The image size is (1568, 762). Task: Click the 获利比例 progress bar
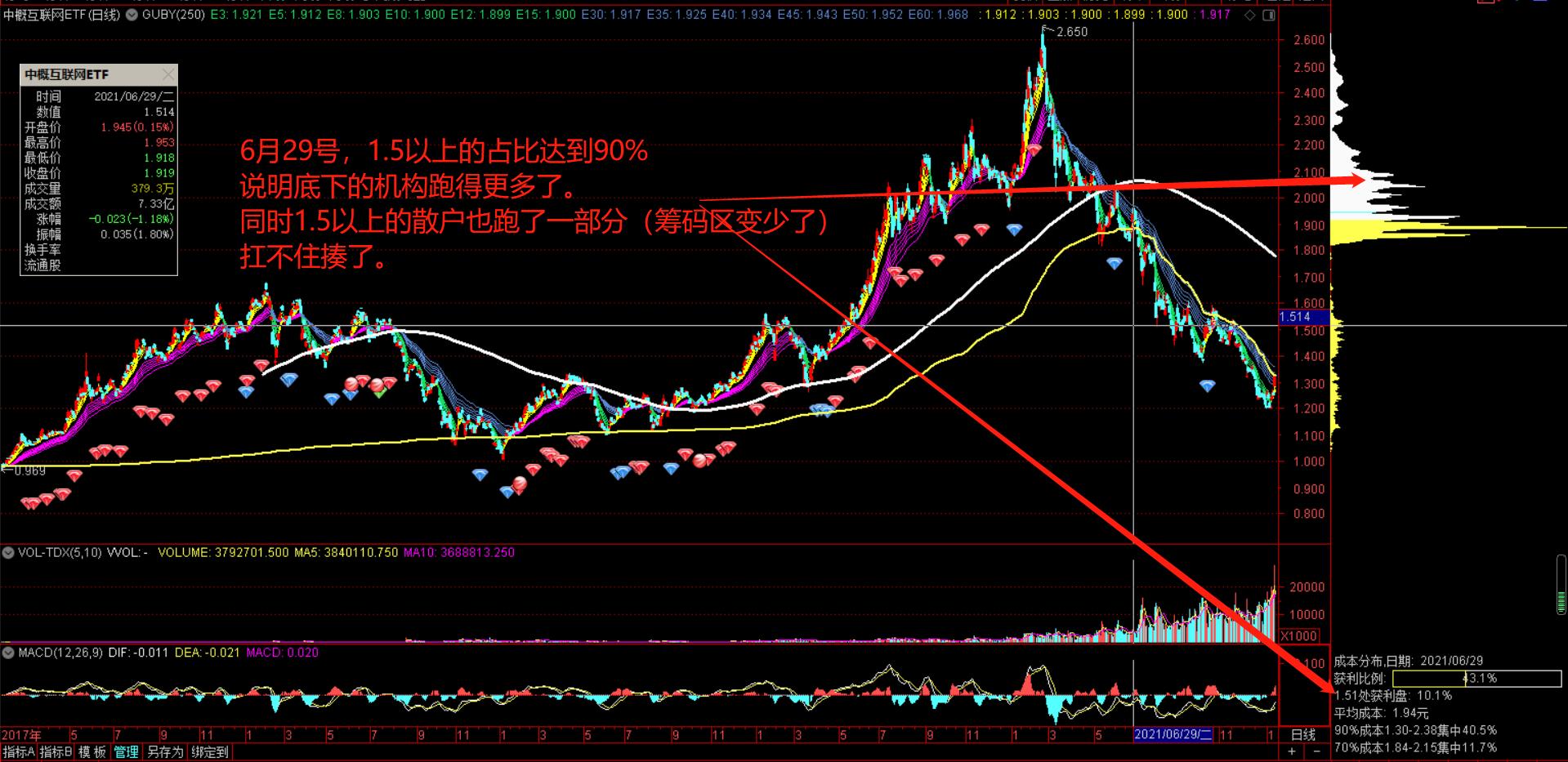pos(1476,679)
